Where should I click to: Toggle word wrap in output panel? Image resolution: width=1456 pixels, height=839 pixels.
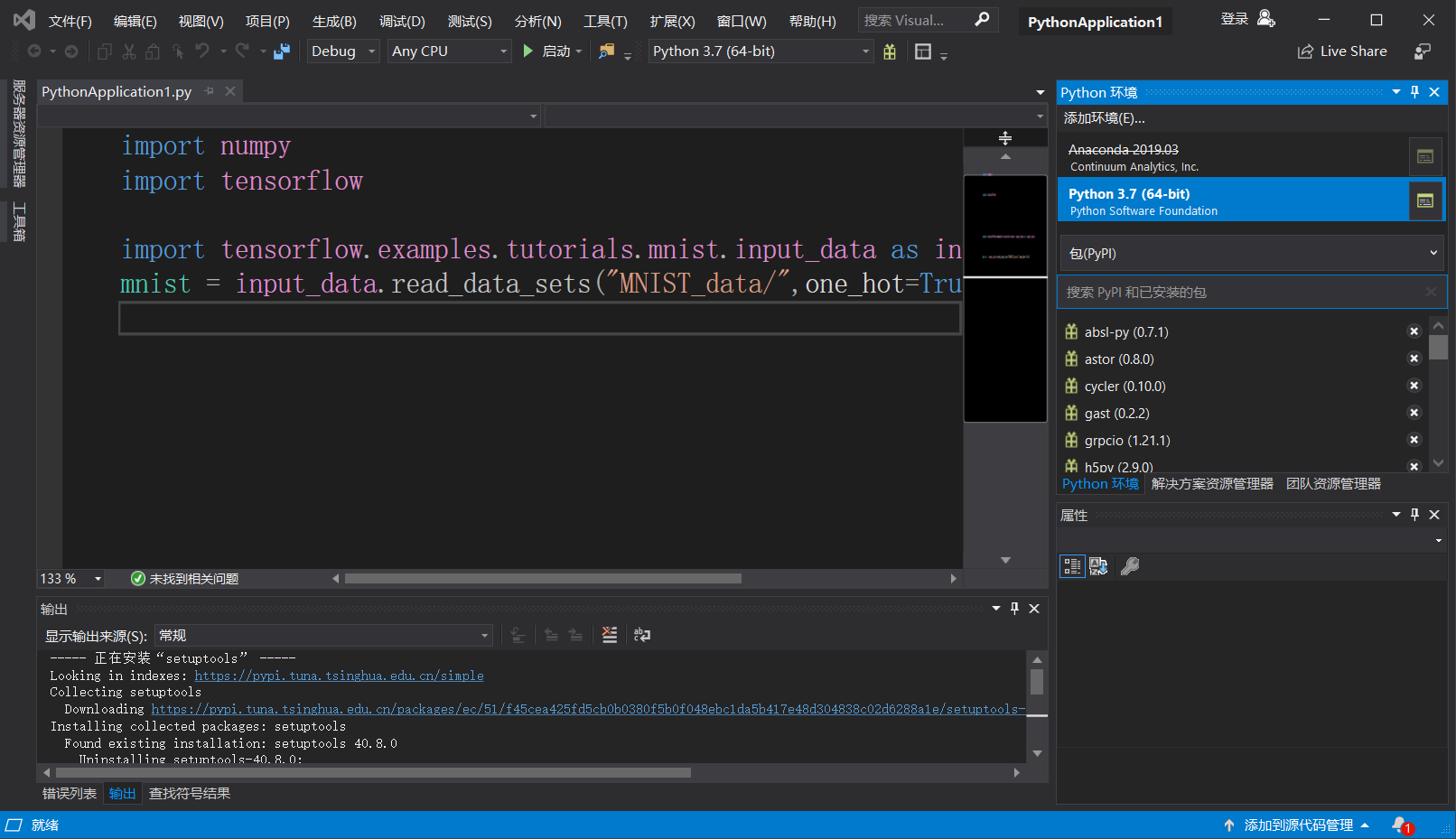pyautogui.click(x=642, y=635)
